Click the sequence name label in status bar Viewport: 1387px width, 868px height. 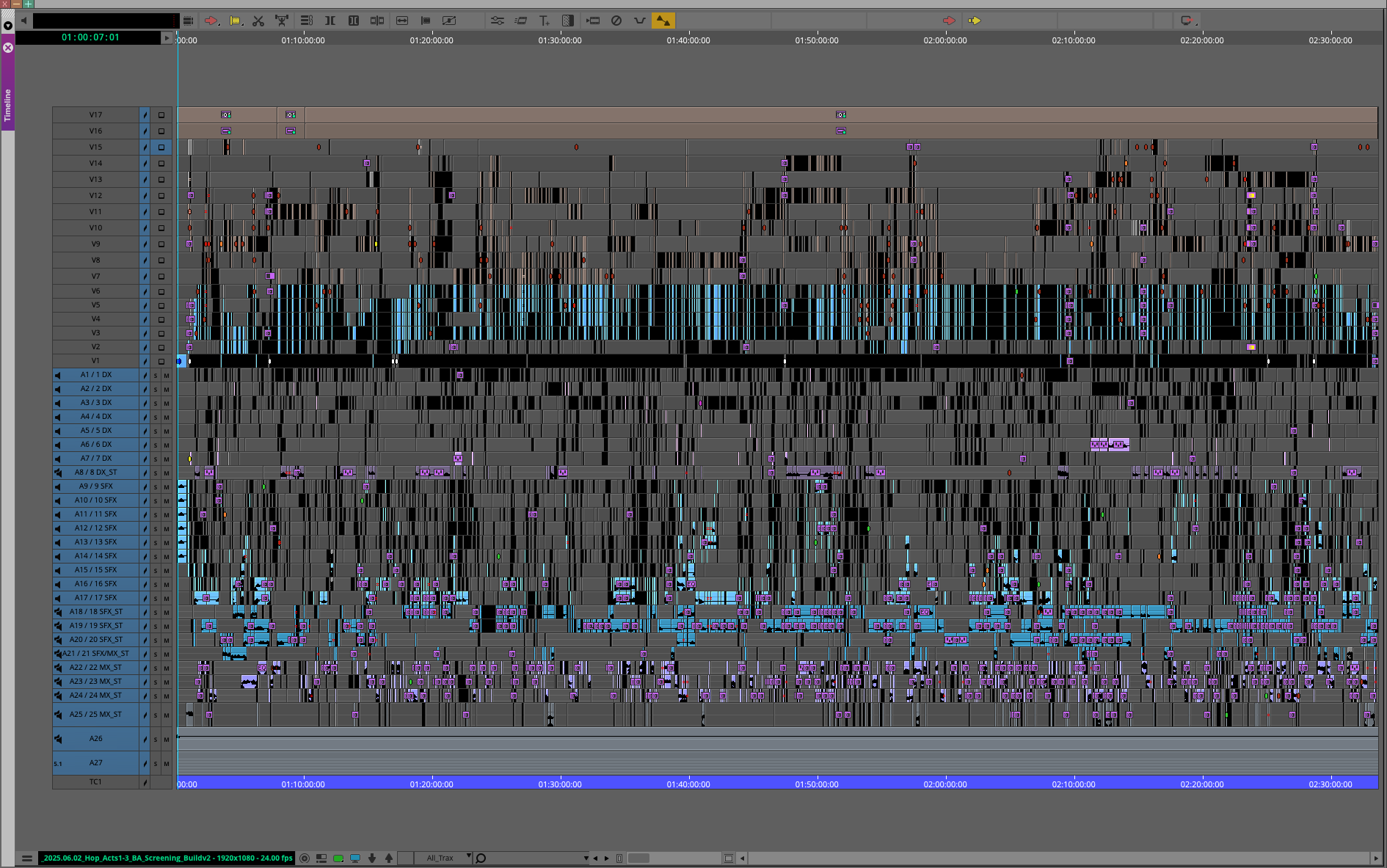coord(167,858)
